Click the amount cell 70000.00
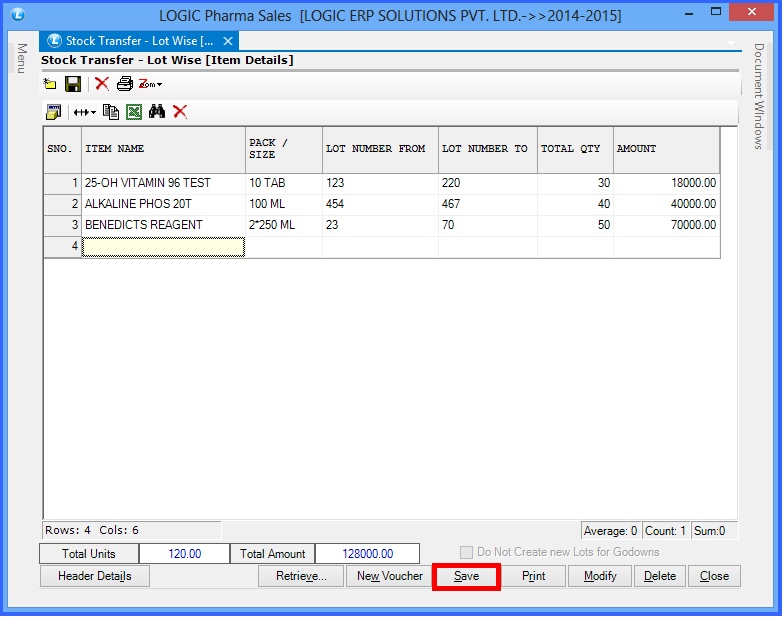Viewport: 783px width, 617px height. click(667, 225)
